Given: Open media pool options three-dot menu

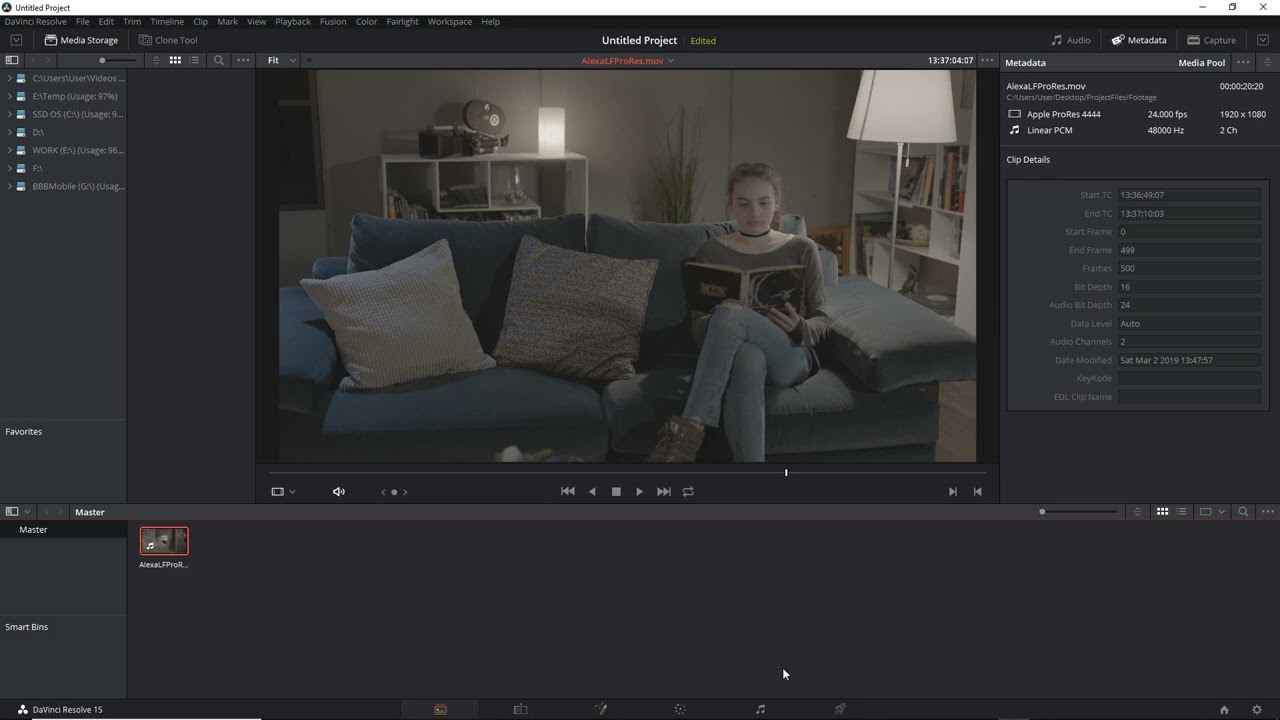Looking at the screenshot, I should pyautogui.click(x=1267, y=512).
